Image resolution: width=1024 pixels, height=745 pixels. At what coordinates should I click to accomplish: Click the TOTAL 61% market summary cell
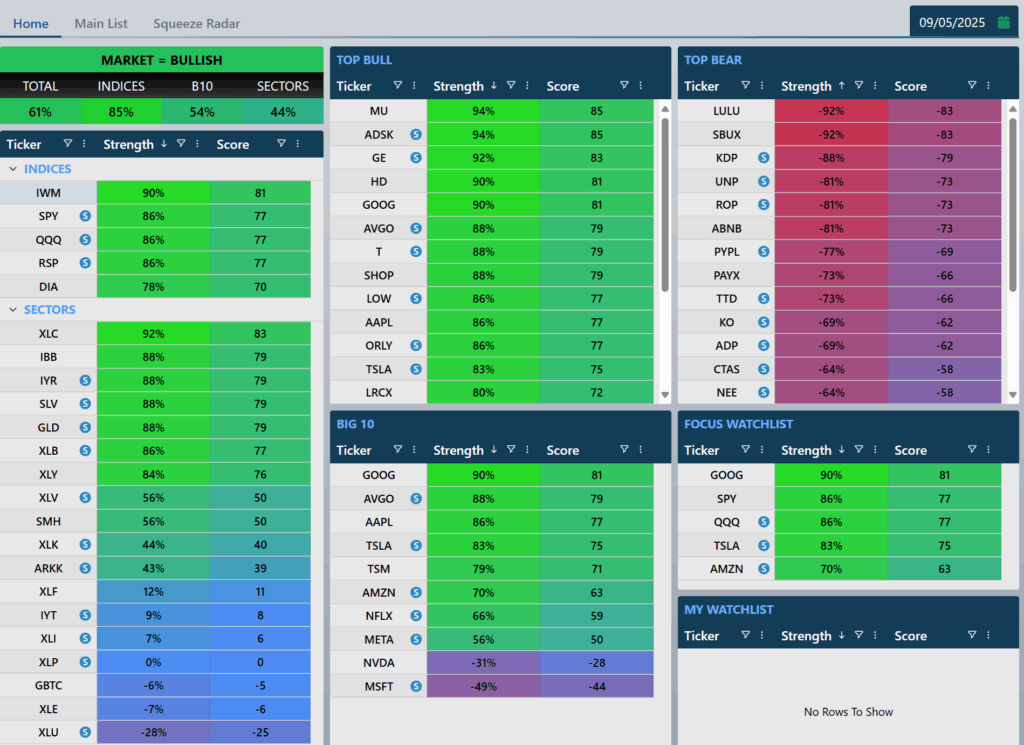click(40, 112)
